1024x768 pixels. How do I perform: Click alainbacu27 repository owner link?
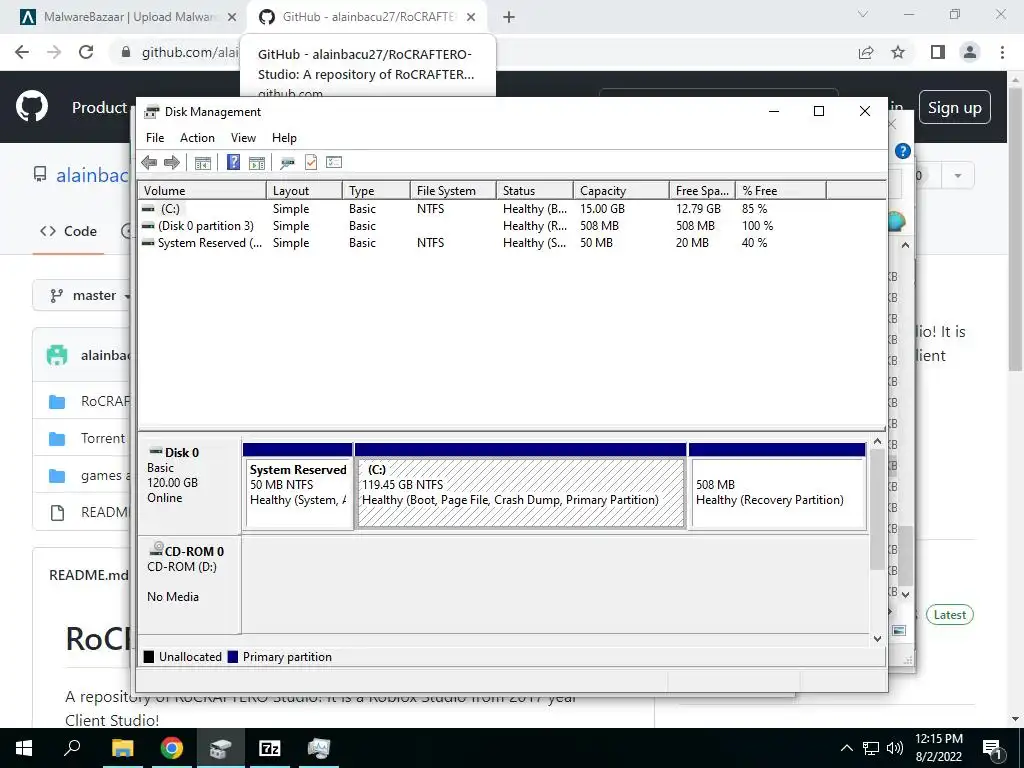(92, 175)
